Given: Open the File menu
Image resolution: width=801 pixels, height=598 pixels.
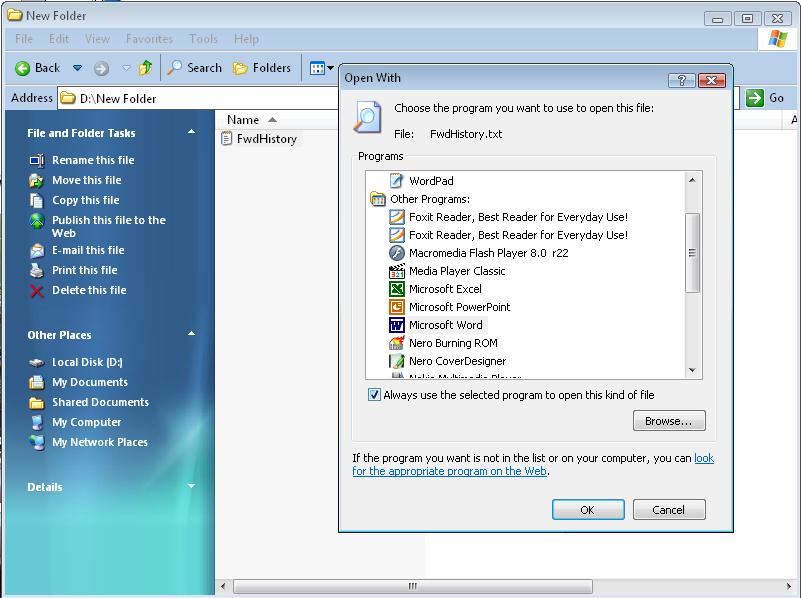Looking at the screenshot, I should tap(24, 39).
